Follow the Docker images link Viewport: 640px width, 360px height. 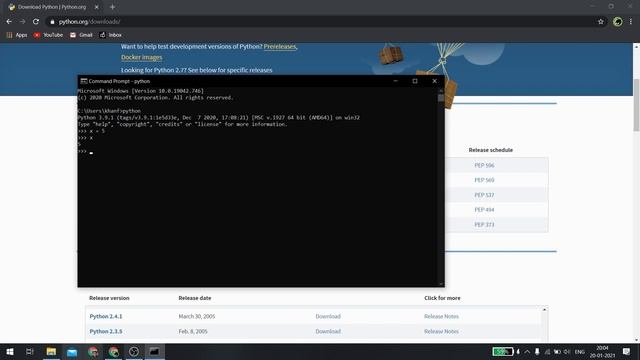click(142, 58)
